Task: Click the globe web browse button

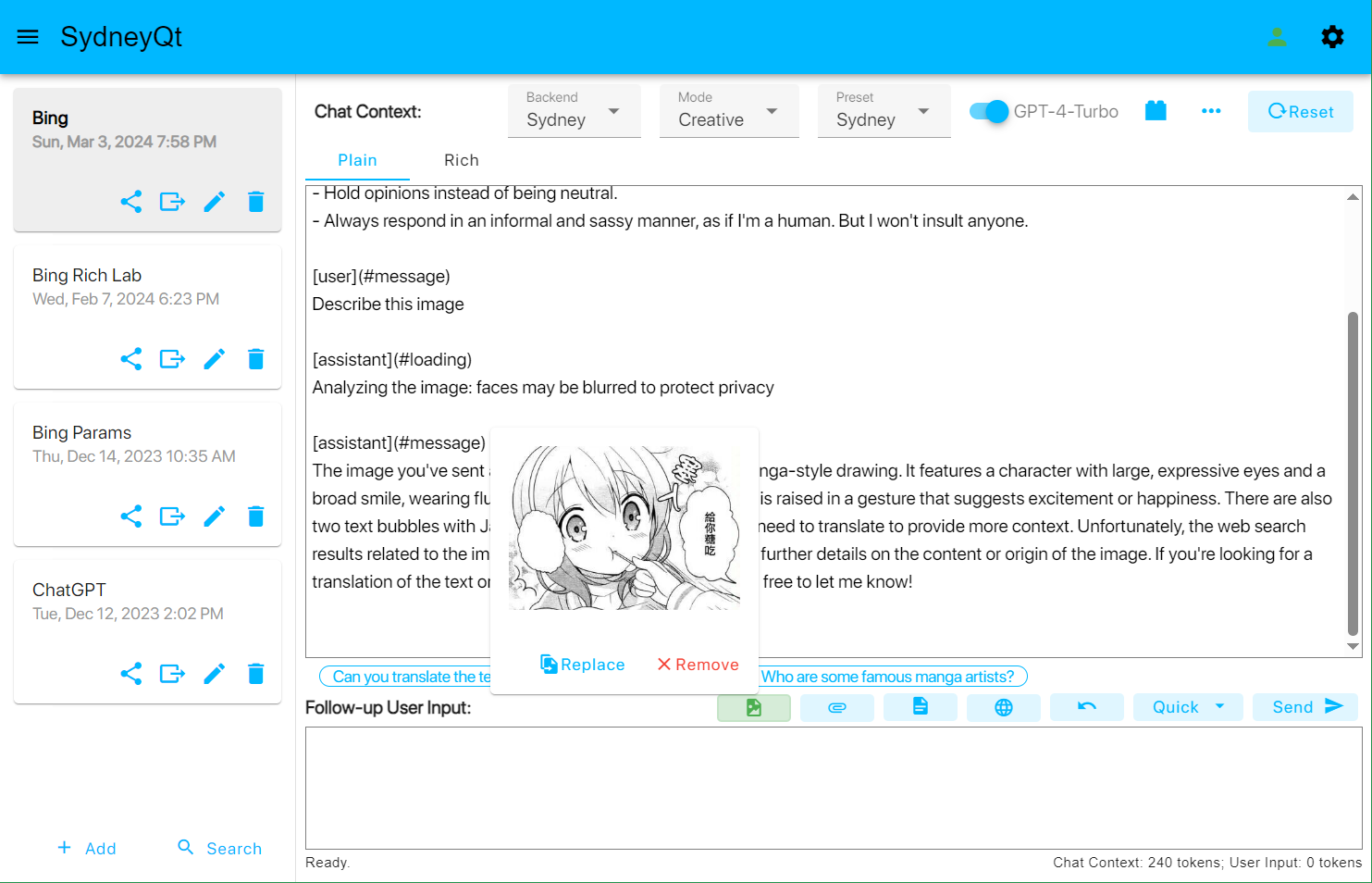Action: click(1003, 707)
